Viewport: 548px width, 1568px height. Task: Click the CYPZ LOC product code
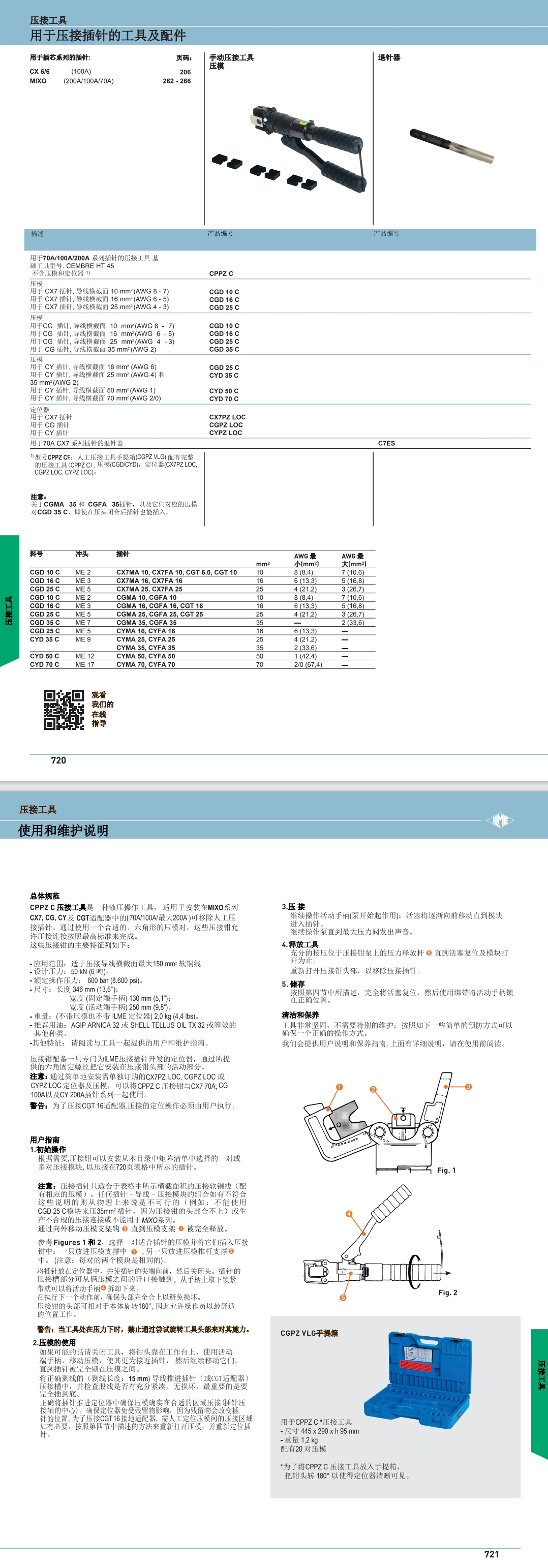click(225, 433)
